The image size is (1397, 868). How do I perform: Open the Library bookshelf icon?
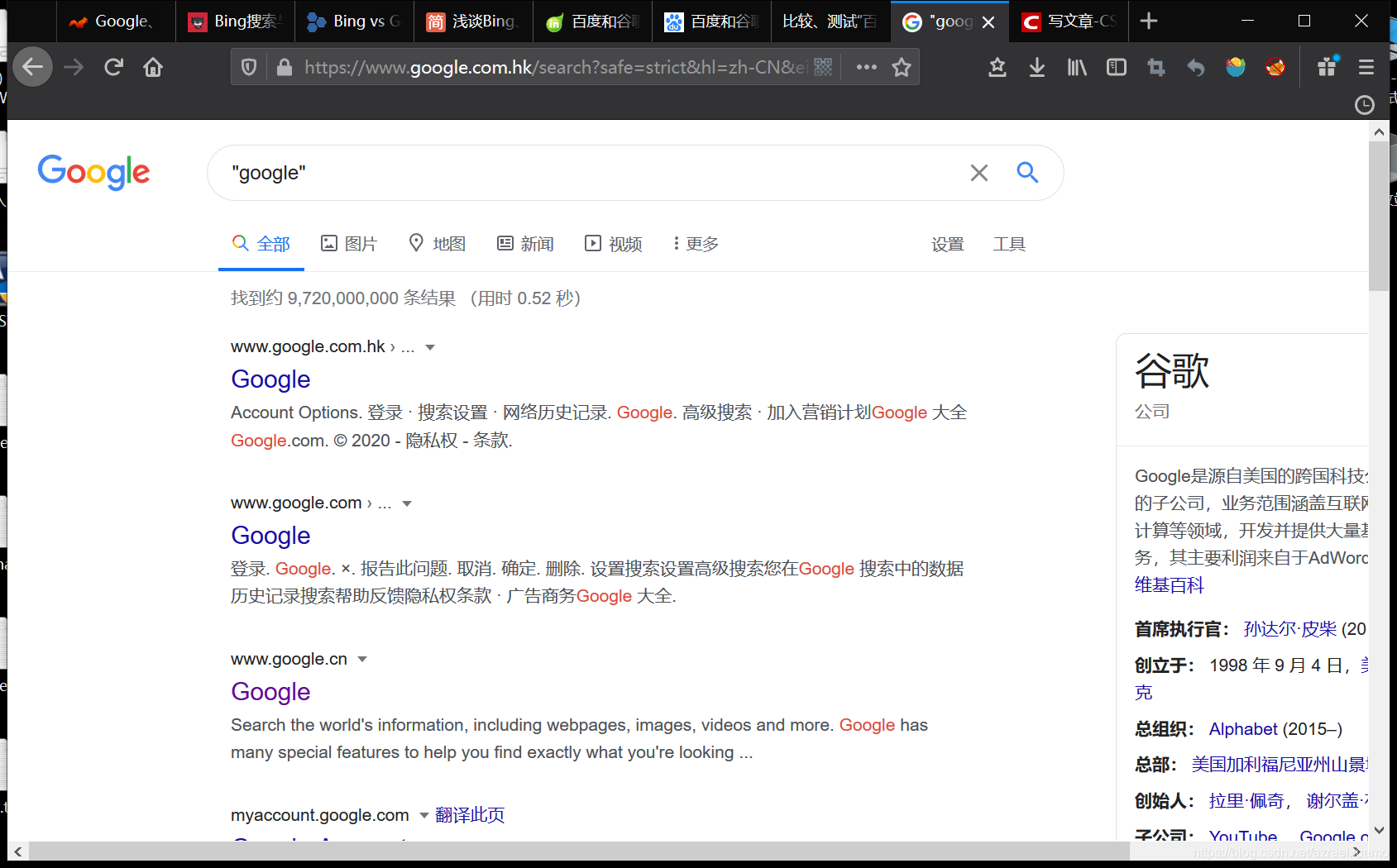1077,67
